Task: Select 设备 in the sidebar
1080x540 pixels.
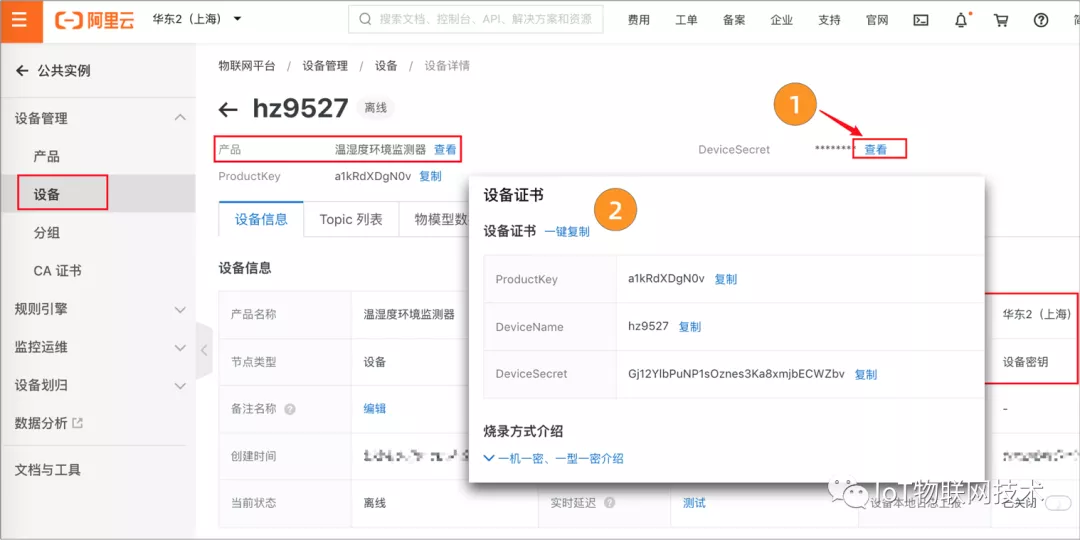Action: coord(47,194)
